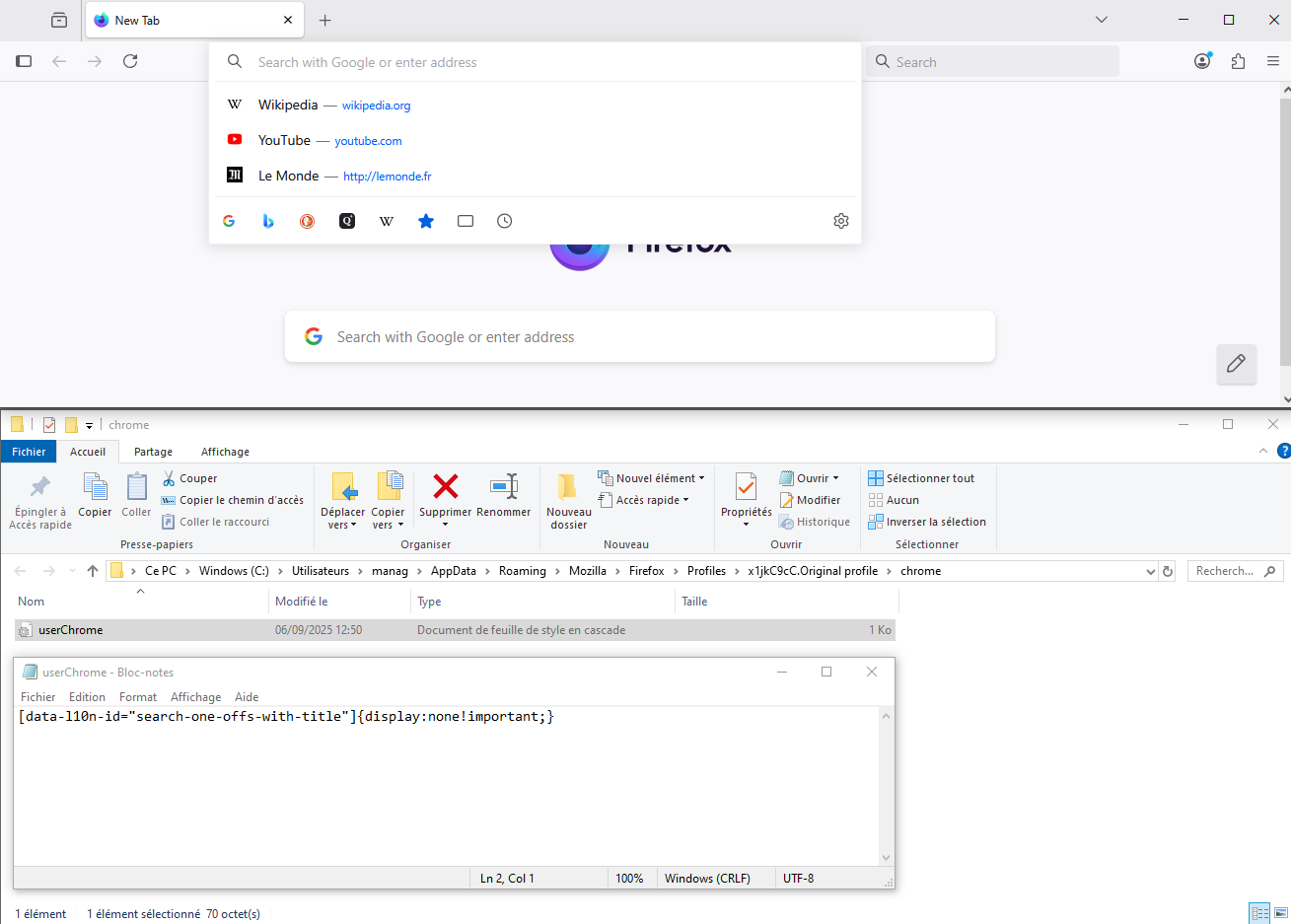Click Notepad text area with CSS rule
The width and height of the screenshot is (1291, 924).
coord(446,786)
